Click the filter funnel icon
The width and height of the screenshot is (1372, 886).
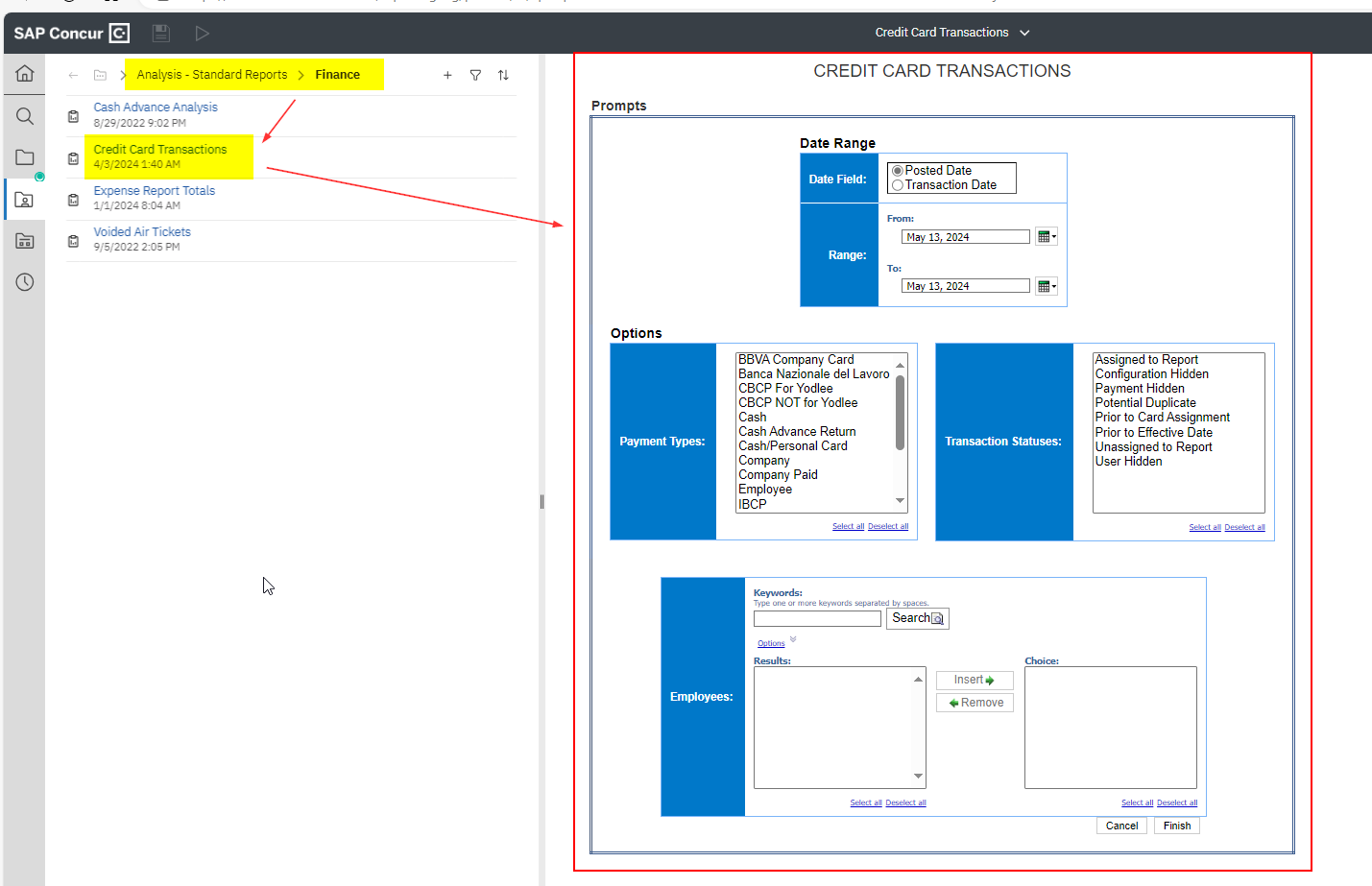pyautogui.click(x=475, y=75)
